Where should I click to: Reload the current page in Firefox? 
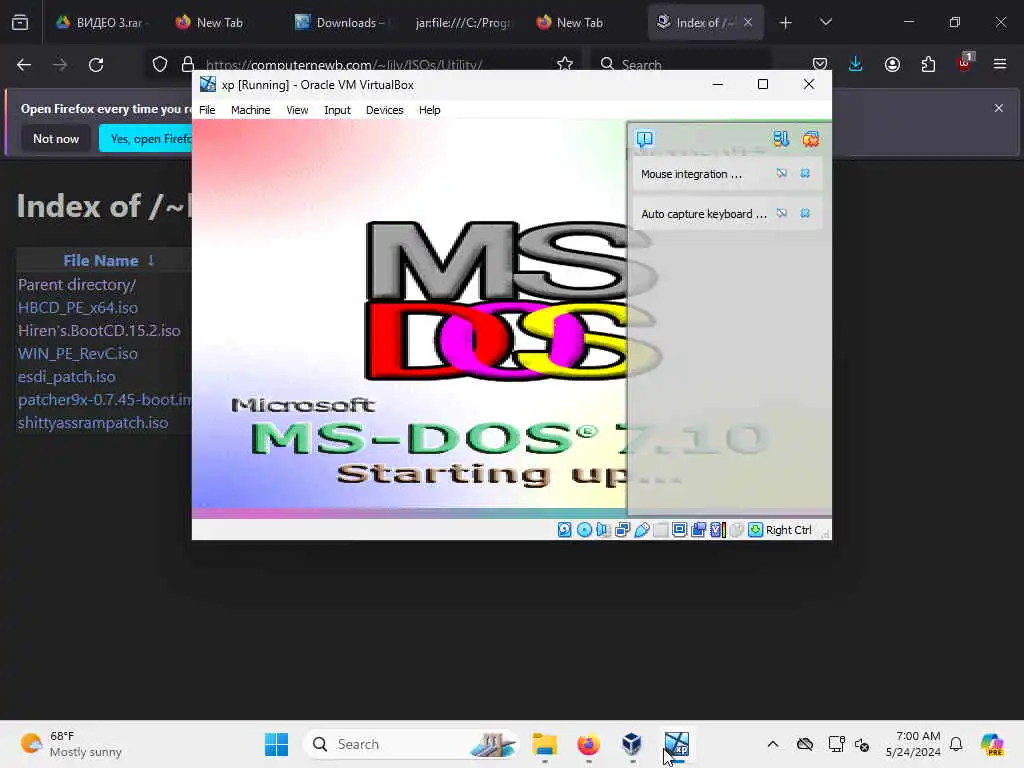[96, 64]
